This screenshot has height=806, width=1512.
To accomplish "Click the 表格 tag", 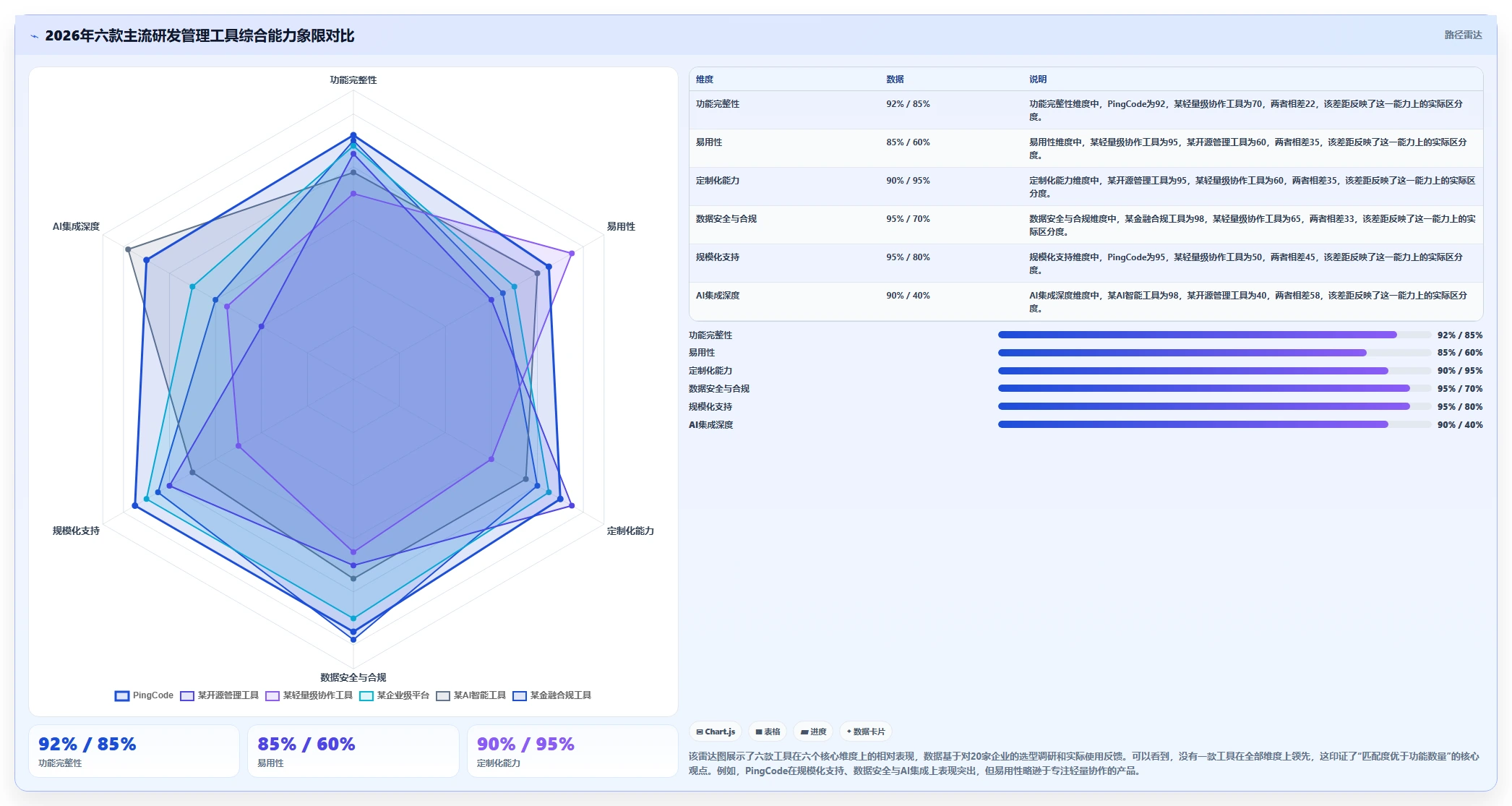I will pyautogui.click(x=768, y=732).
